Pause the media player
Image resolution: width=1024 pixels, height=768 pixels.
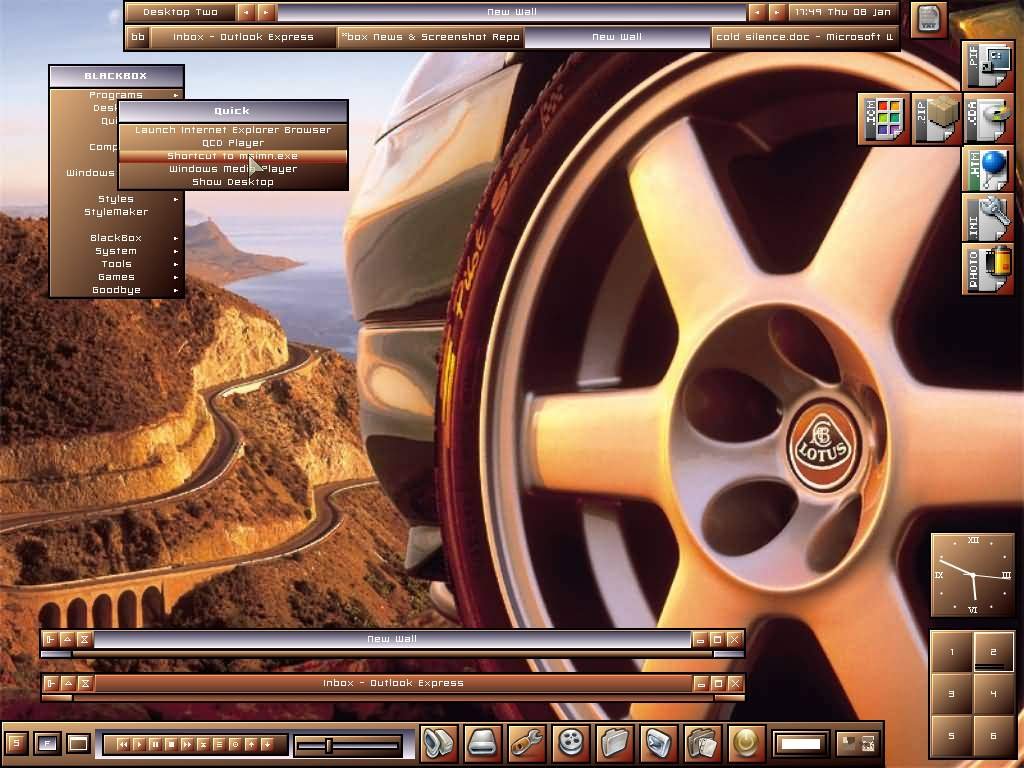pos(155,744)
